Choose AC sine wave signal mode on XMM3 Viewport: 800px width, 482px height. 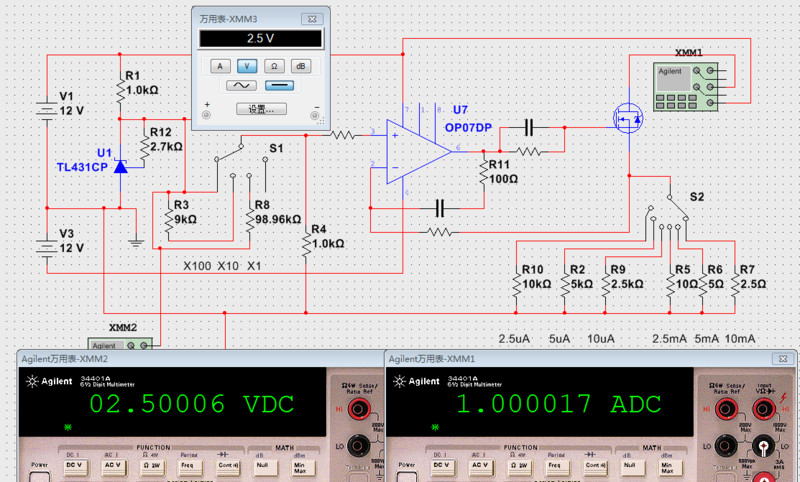click(x=240, y=87)
